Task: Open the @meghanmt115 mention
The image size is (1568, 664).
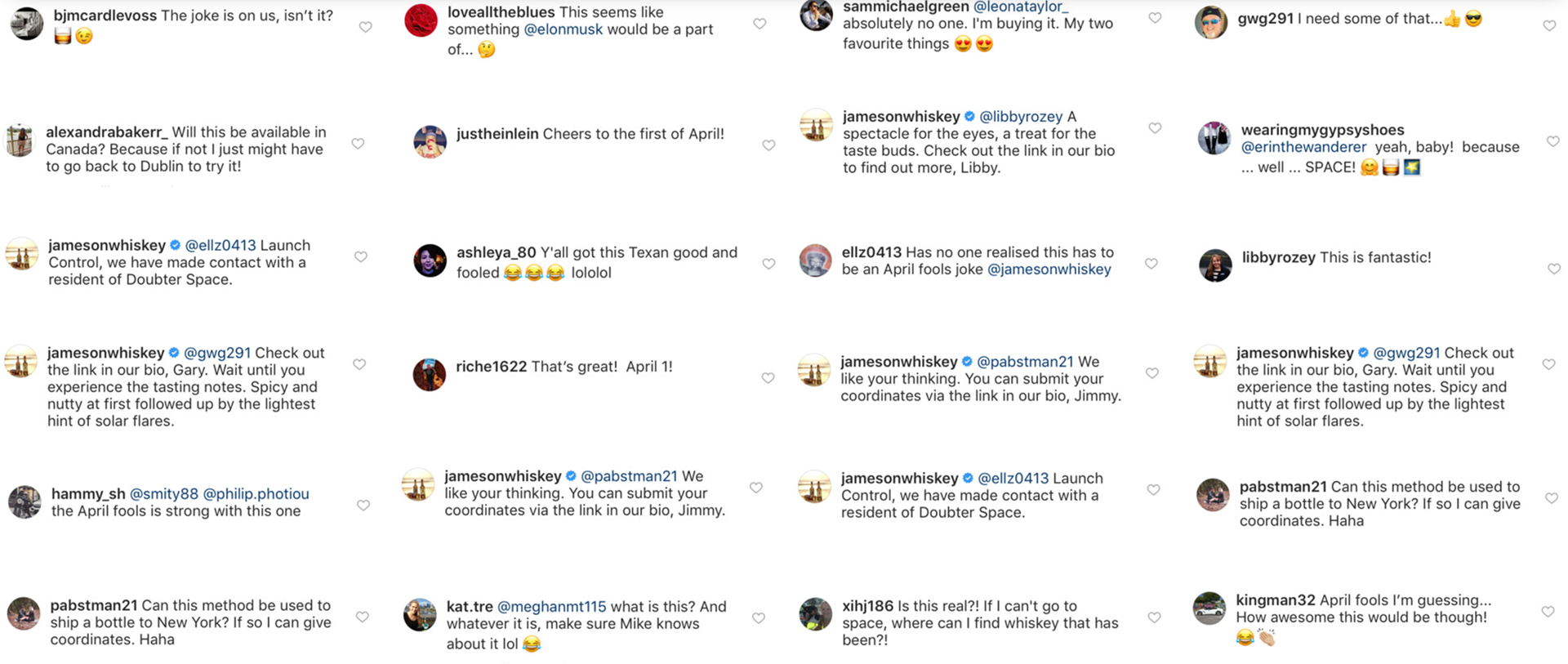Action: [551, 607]
